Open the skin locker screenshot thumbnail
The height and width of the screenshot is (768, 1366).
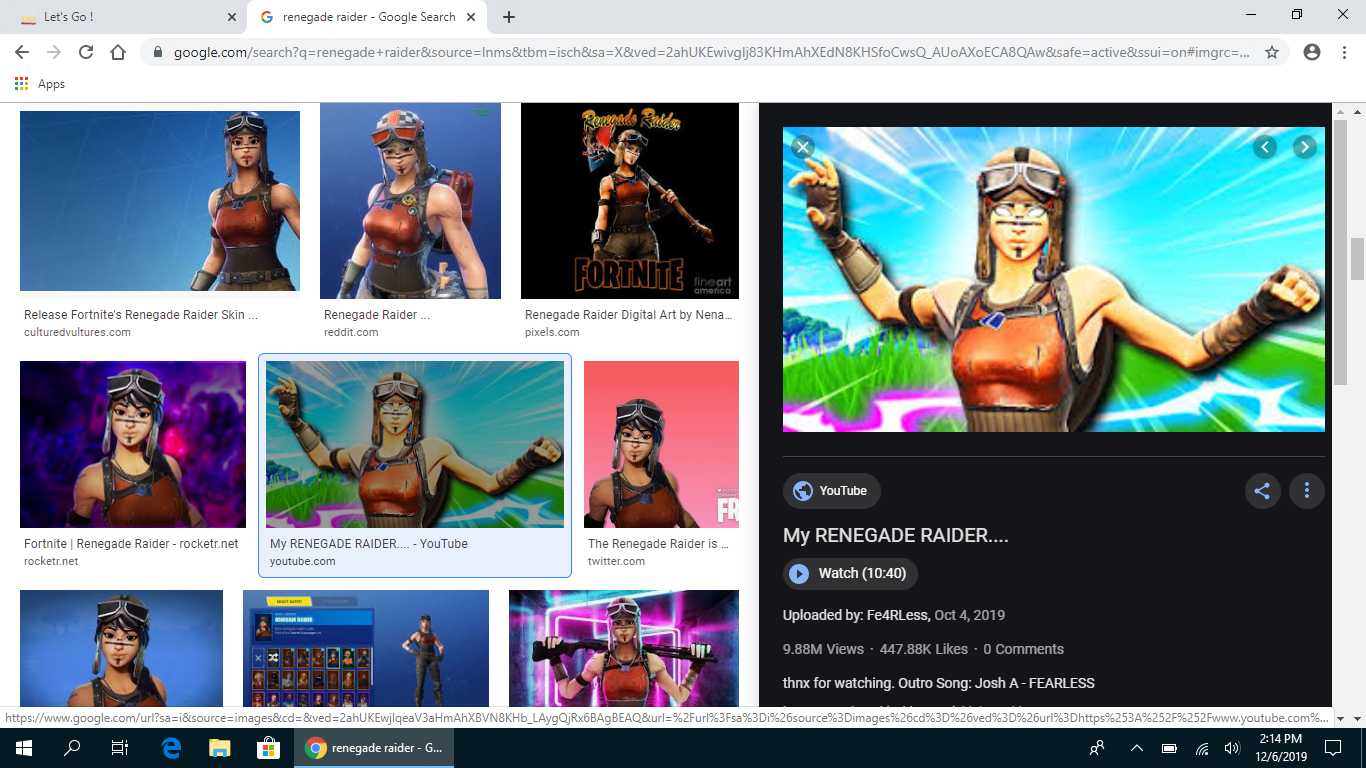click(x=366, y=648)
